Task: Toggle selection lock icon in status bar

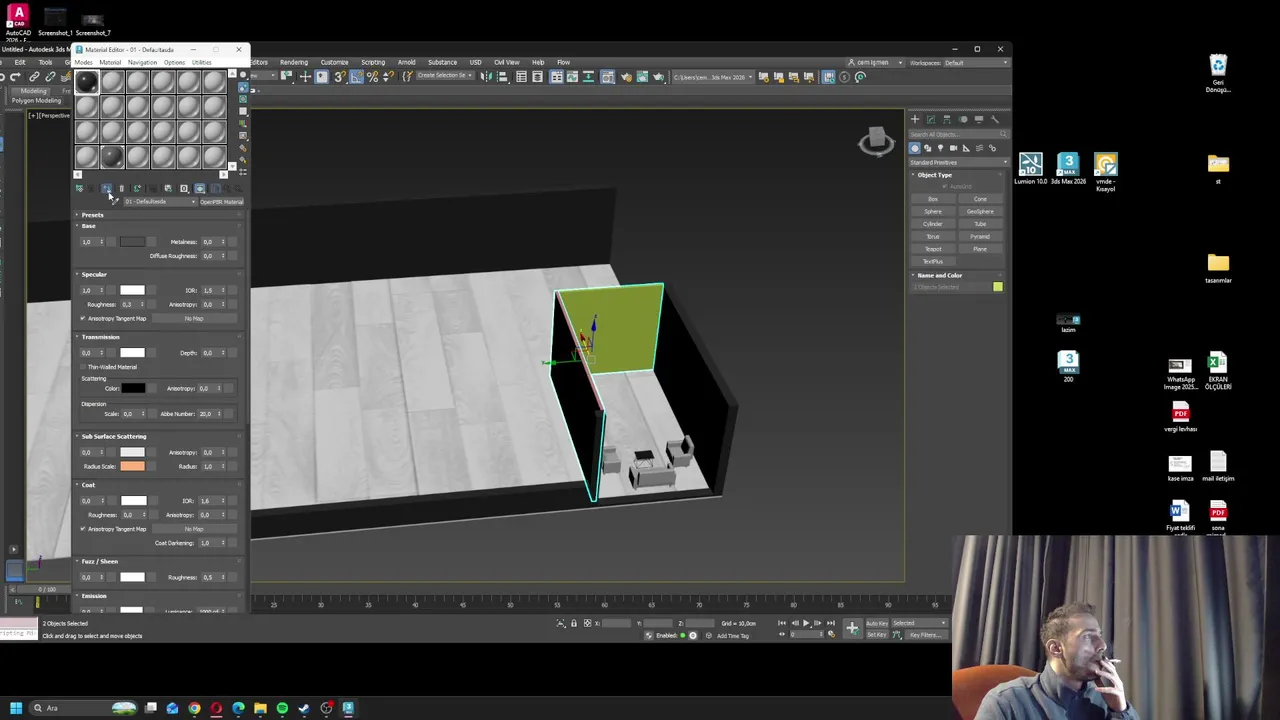Action: (x=573, y=623)
